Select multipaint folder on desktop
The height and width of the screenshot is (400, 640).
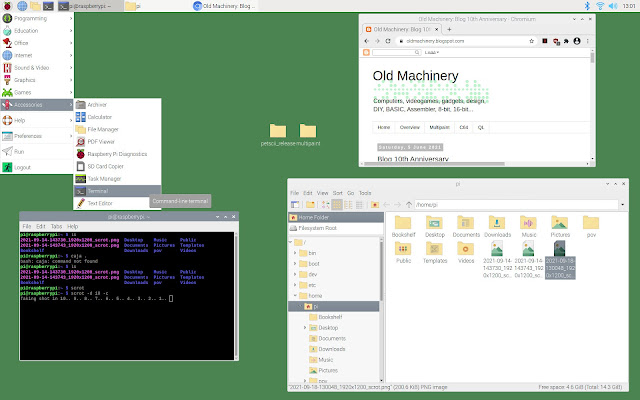pyautogui.click(x=308, y=135)
